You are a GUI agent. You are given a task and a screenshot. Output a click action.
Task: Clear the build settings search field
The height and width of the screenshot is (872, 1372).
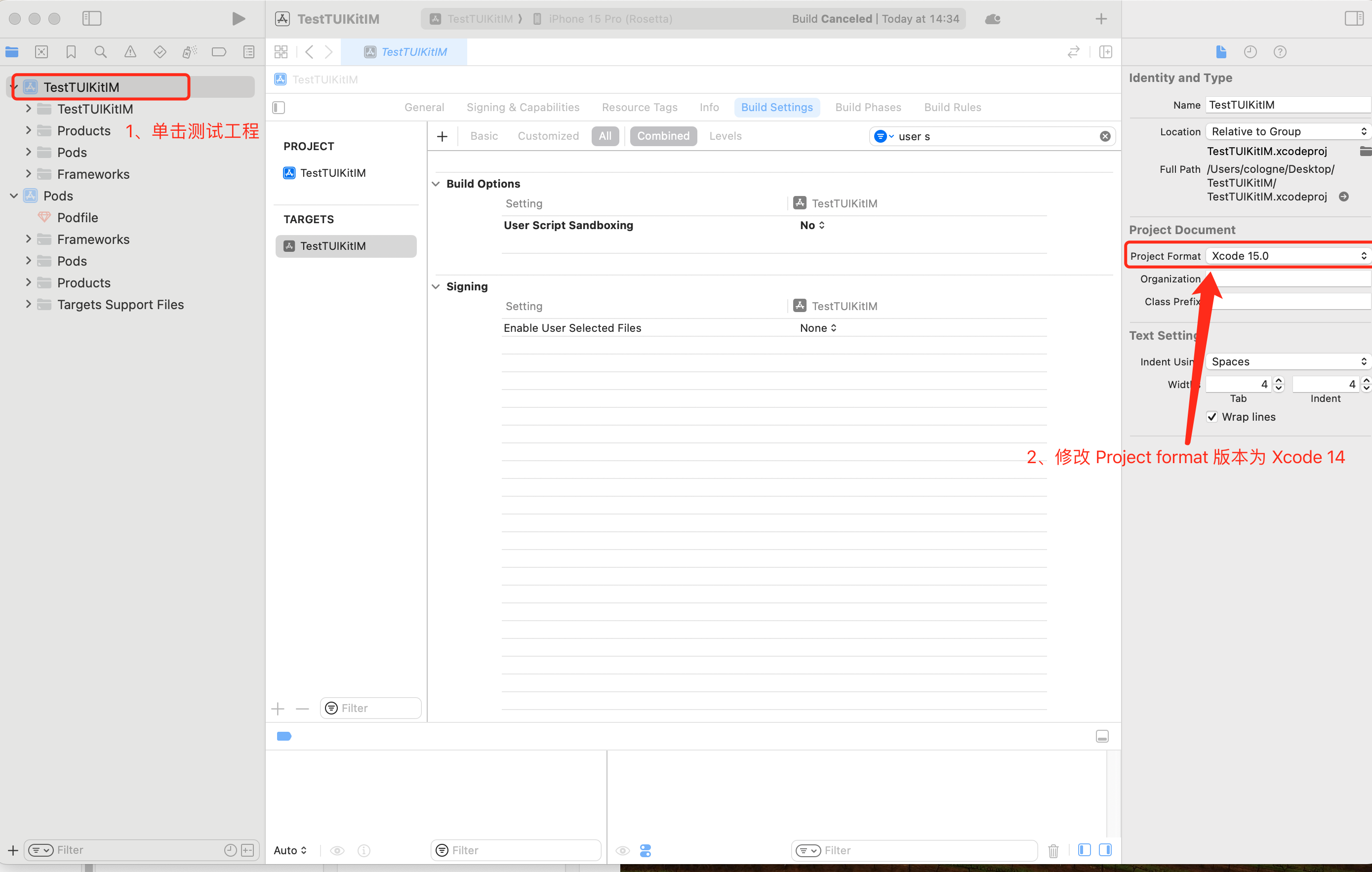tap(1105, 136)
